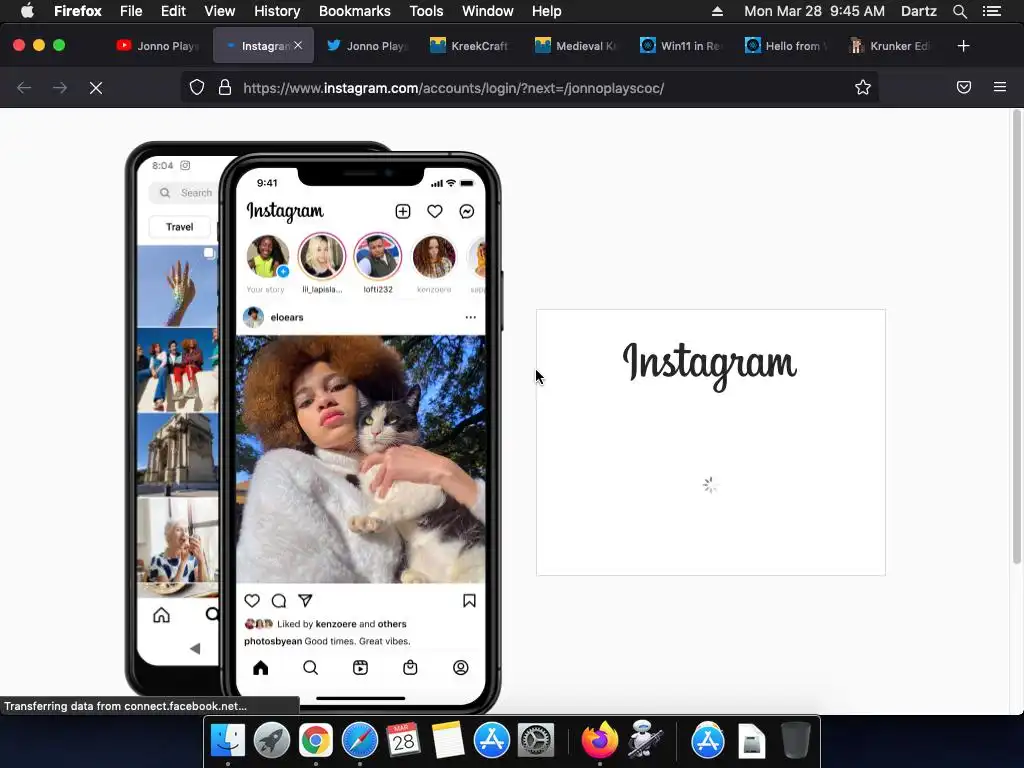The height and width of the screenshot is (768, 1024).
Task: Bookmark this page with the star icon
Action: (863, 88)
